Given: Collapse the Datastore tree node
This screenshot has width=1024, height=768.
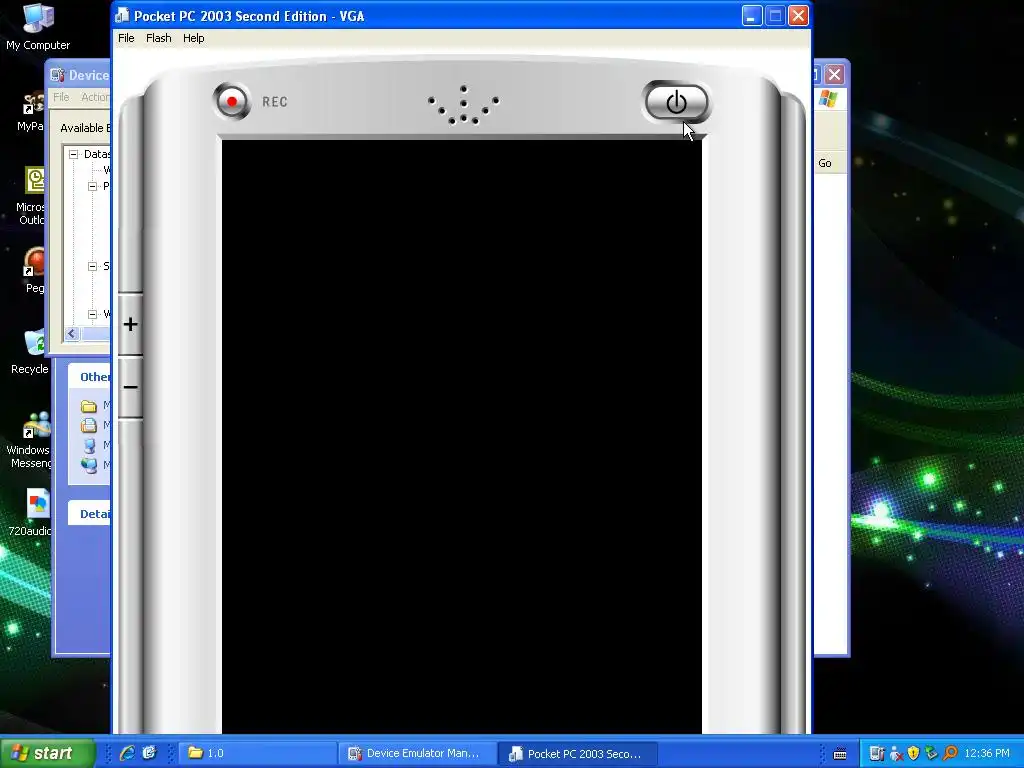Looking at the screenshot, I should 74,154.
